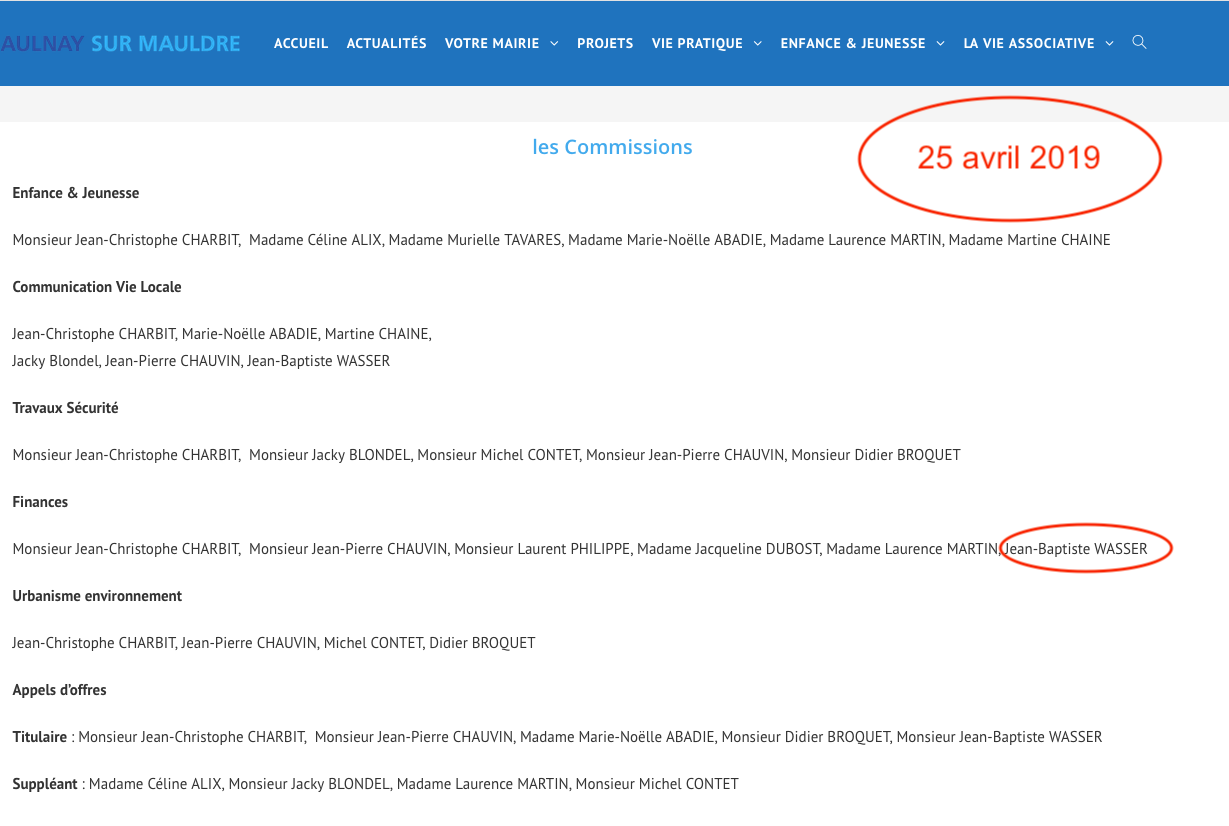Click the 'les Commissions' page heading
Viewport: 1229px width, 826px height.
(x=612, y=147)
